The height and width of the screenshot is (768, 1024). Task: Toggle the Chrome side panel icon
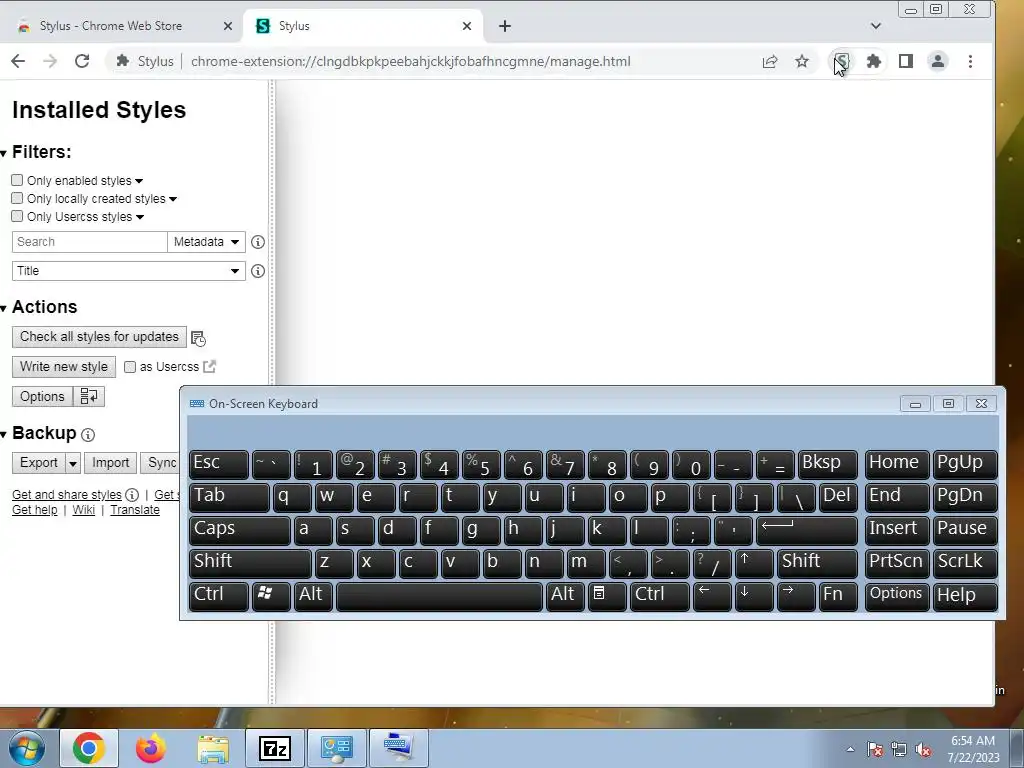pos(906,61)
